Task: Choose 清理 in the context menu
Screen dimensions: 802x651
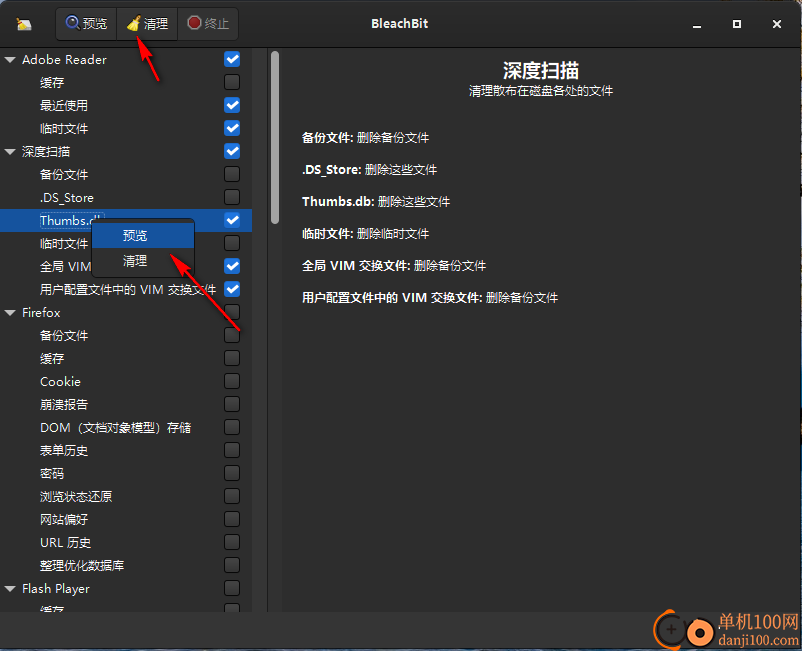Action: point(143,261)
